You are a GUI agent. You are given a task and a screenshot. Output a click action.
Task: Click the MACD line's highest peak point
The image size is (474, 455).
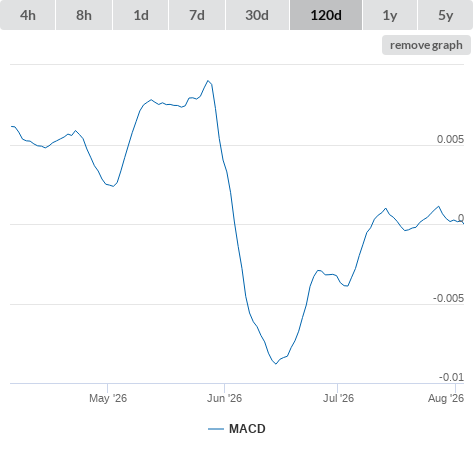(x=208, y=81)
